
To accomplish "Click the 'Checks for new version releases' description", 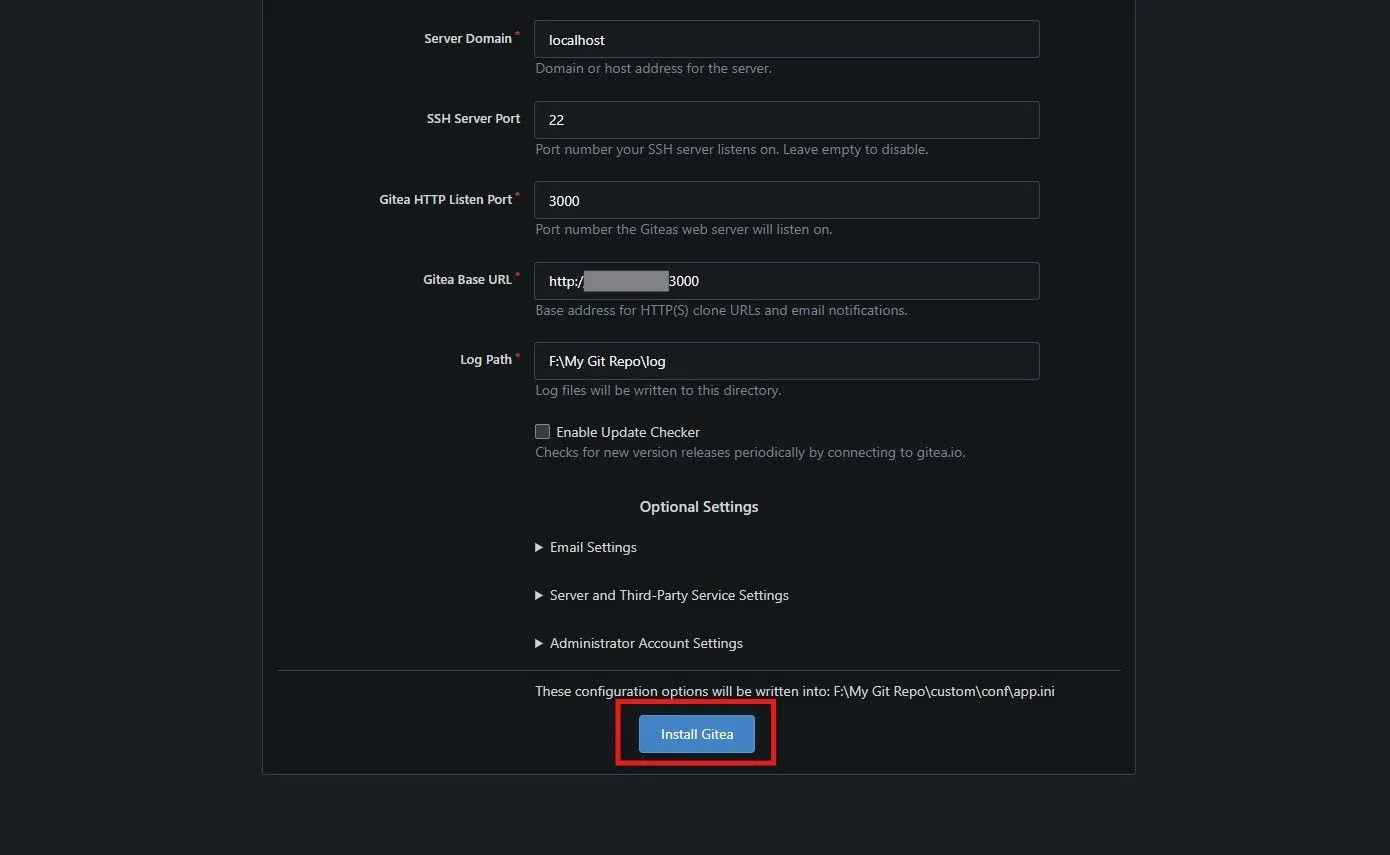I will click(750, 453).
